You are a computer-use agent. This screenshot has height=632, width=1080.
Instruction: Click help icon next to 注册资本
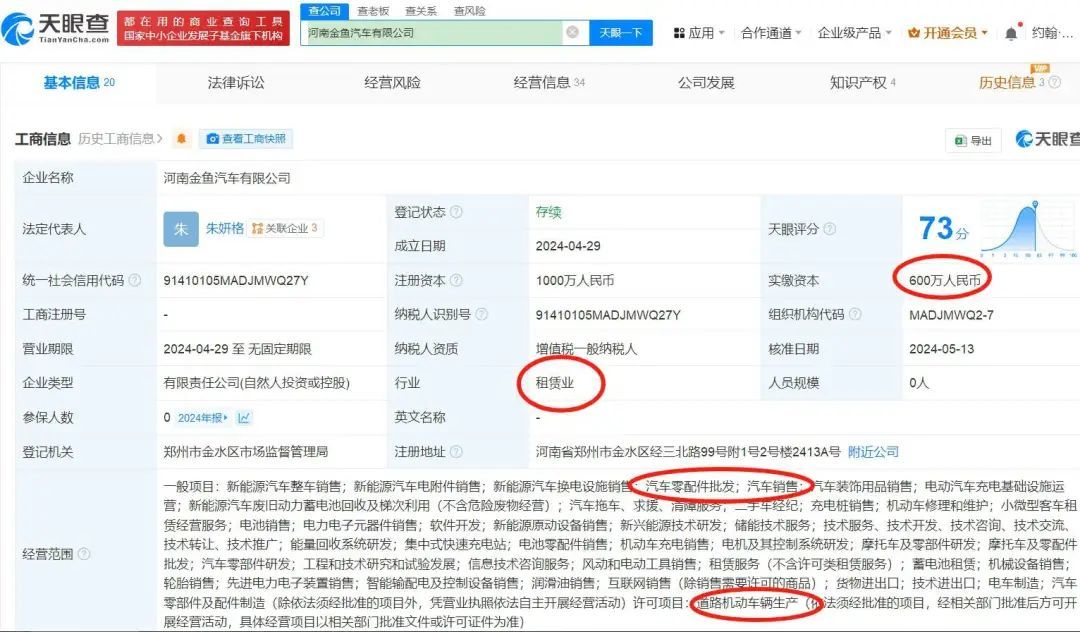[456, 280]
